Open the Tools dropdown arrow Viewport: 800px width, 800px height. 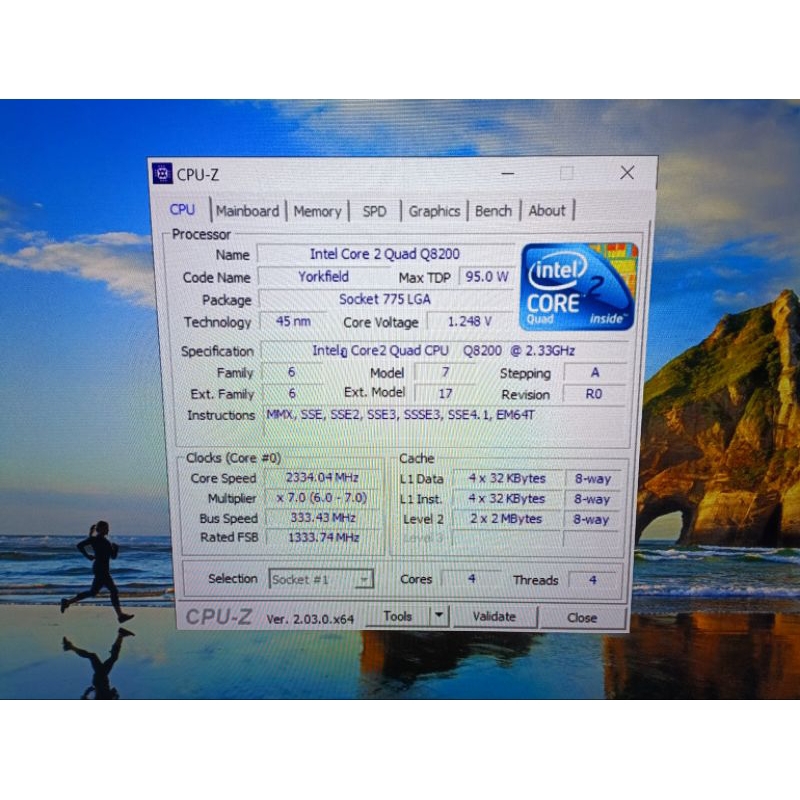438,616
